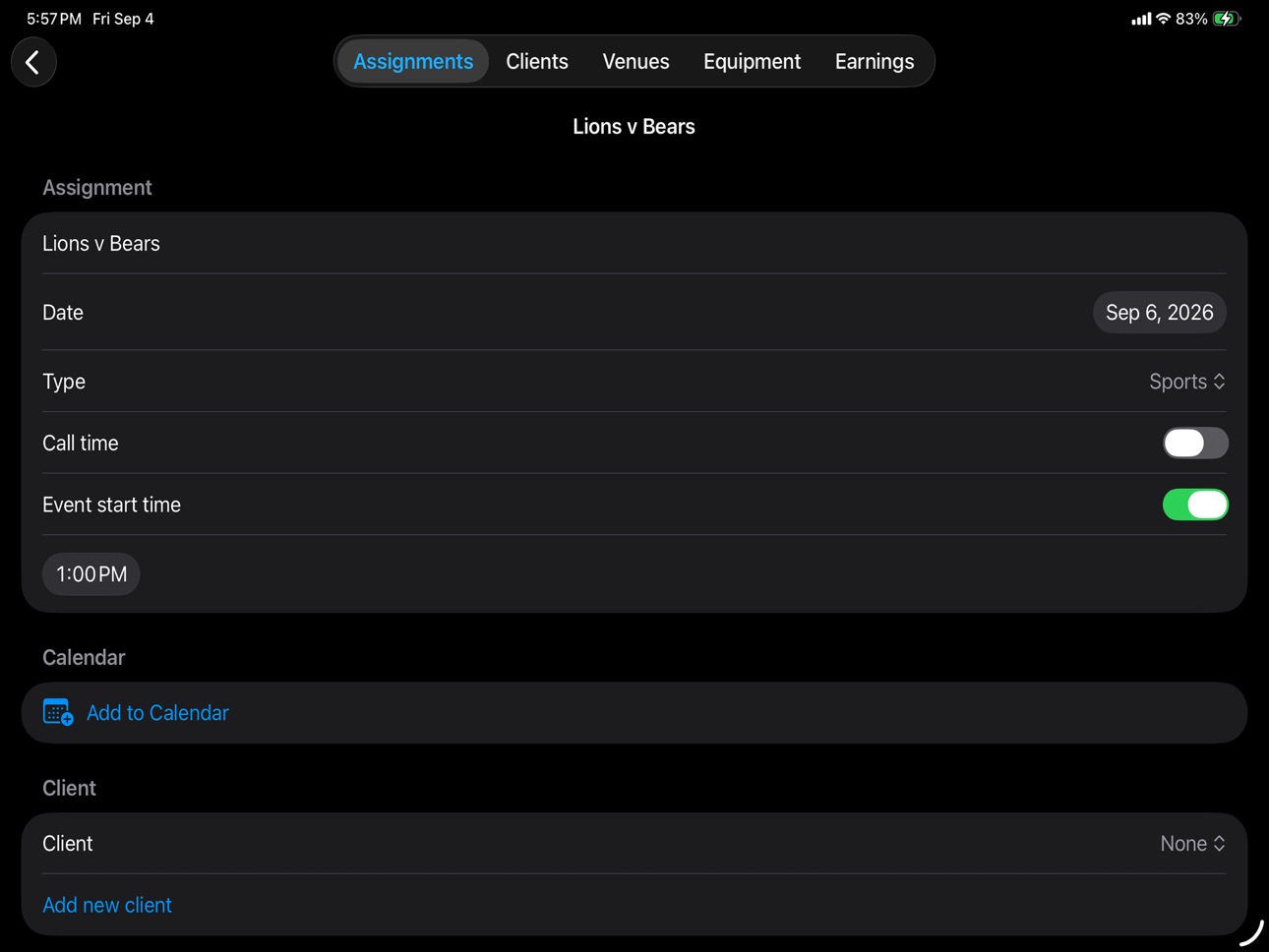Check the battery status icon
Viewport: 1269px width, 952px height.
coord(1226,19)
